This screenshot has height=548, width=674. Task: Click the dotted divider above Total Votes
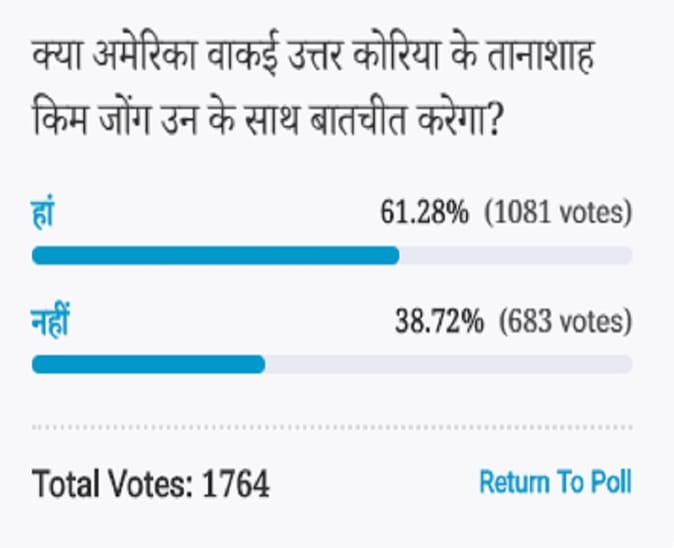pyautogui.click(x=332, y=428)
